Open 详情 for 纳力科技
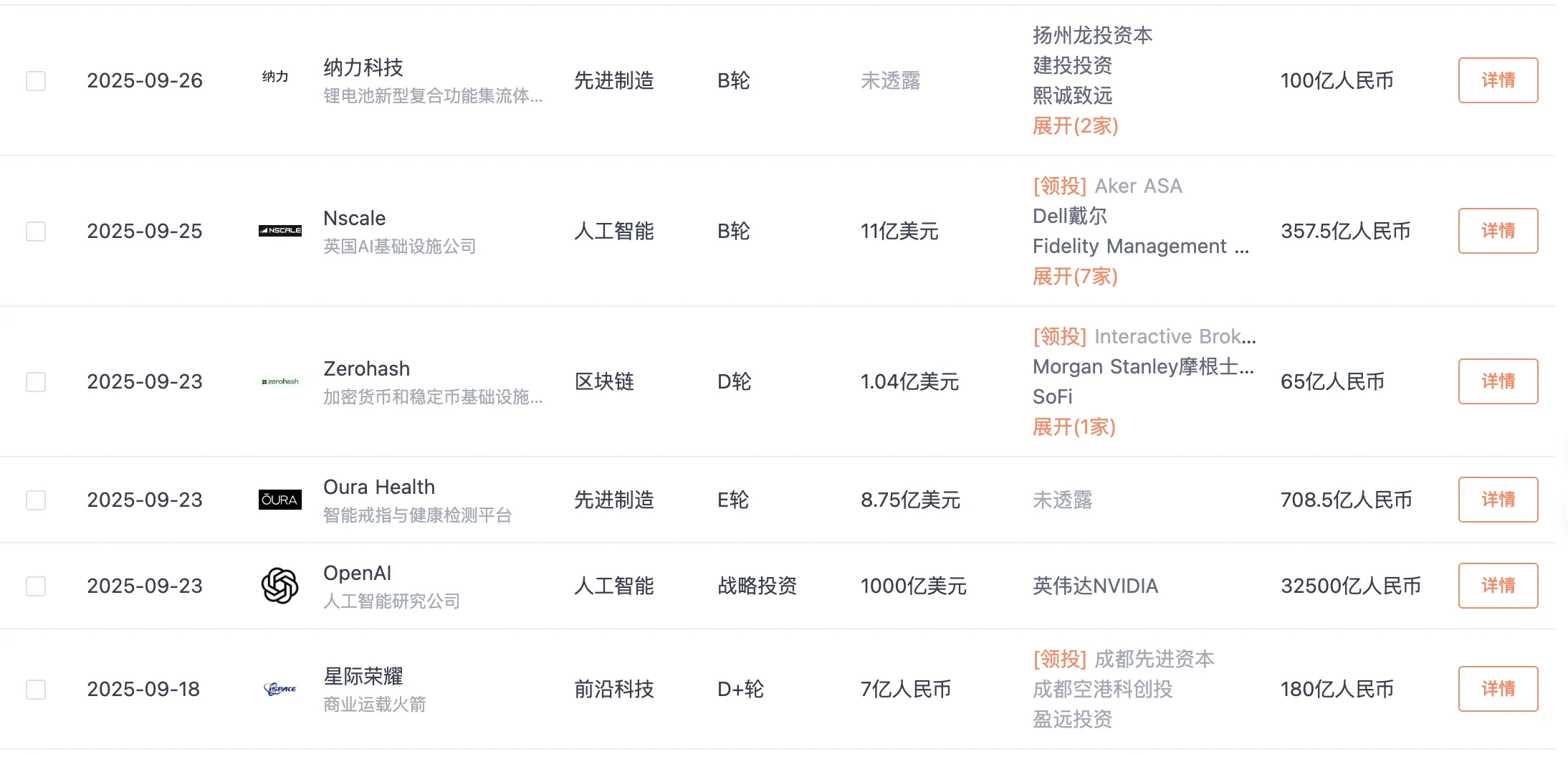Image resolution: width=1568 pixels, height=757 pixels. click(1498, 80)
